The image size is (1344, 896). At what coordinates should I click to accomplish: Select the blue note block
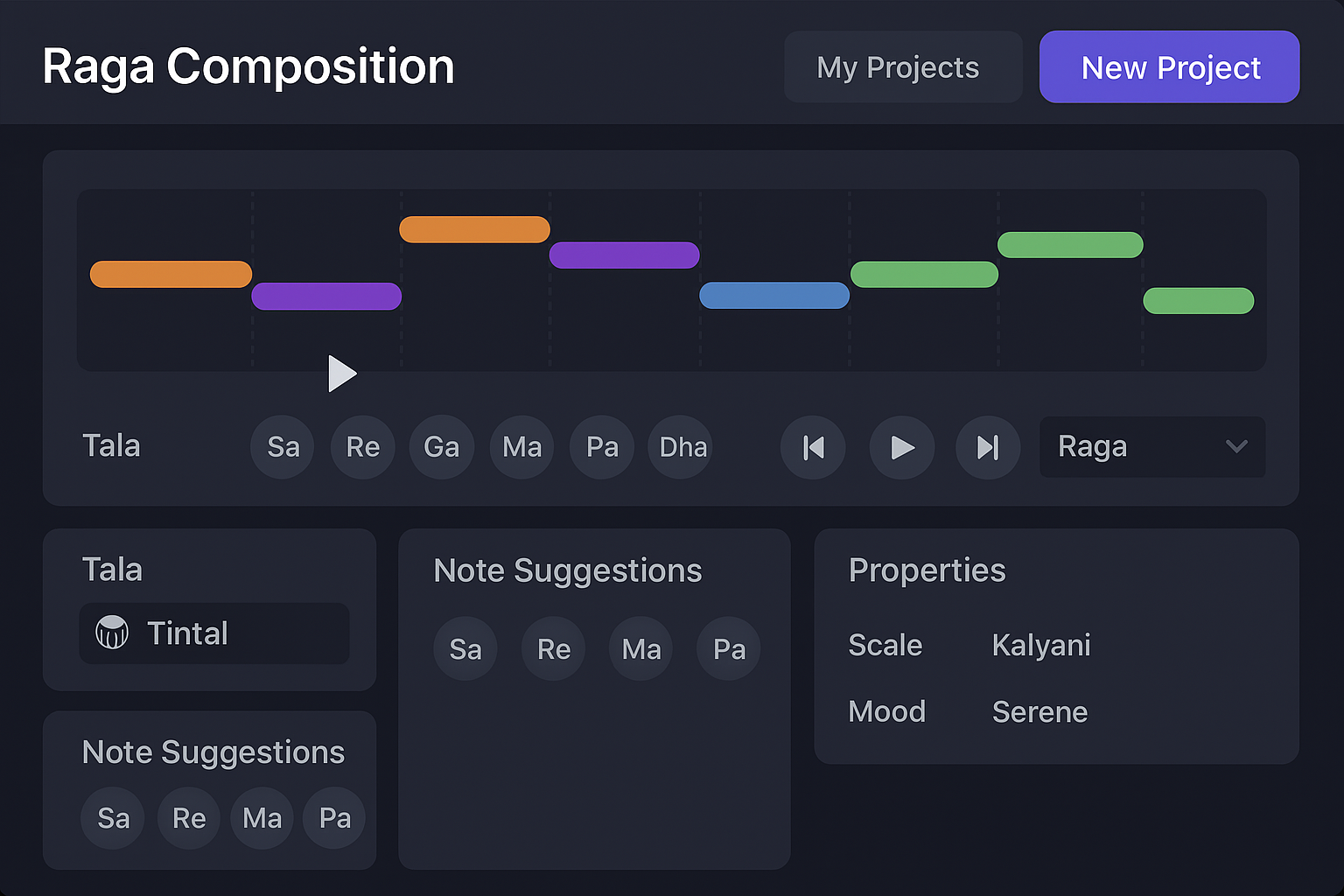[774, 295]
